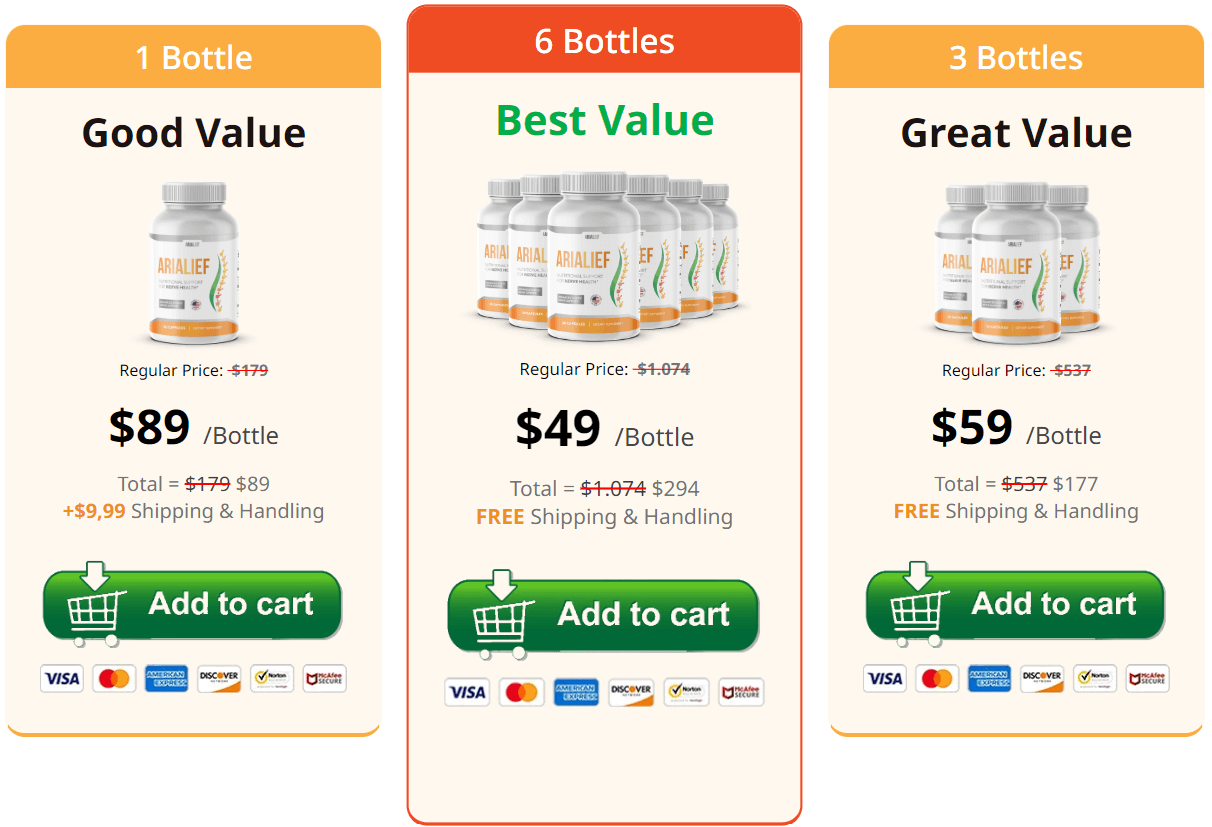Add the 6 Bottles package to cart
This screenshot has height=827, width=1212.
click(x=602, y=615)
